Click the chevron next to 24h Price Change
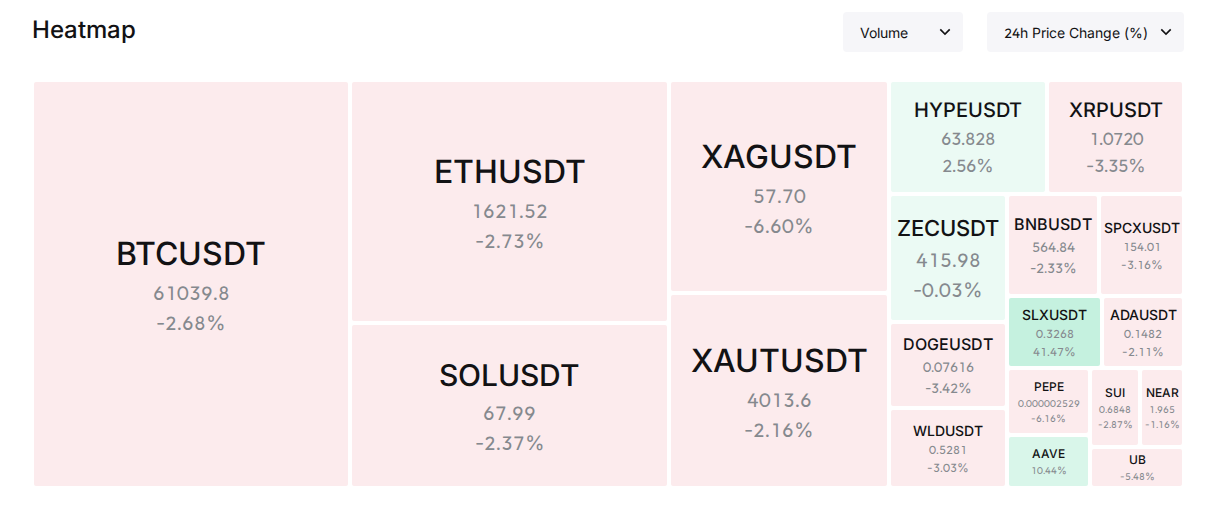Image resolution: width=1216 pixels, height=520 pixels. pos(1165,32)
